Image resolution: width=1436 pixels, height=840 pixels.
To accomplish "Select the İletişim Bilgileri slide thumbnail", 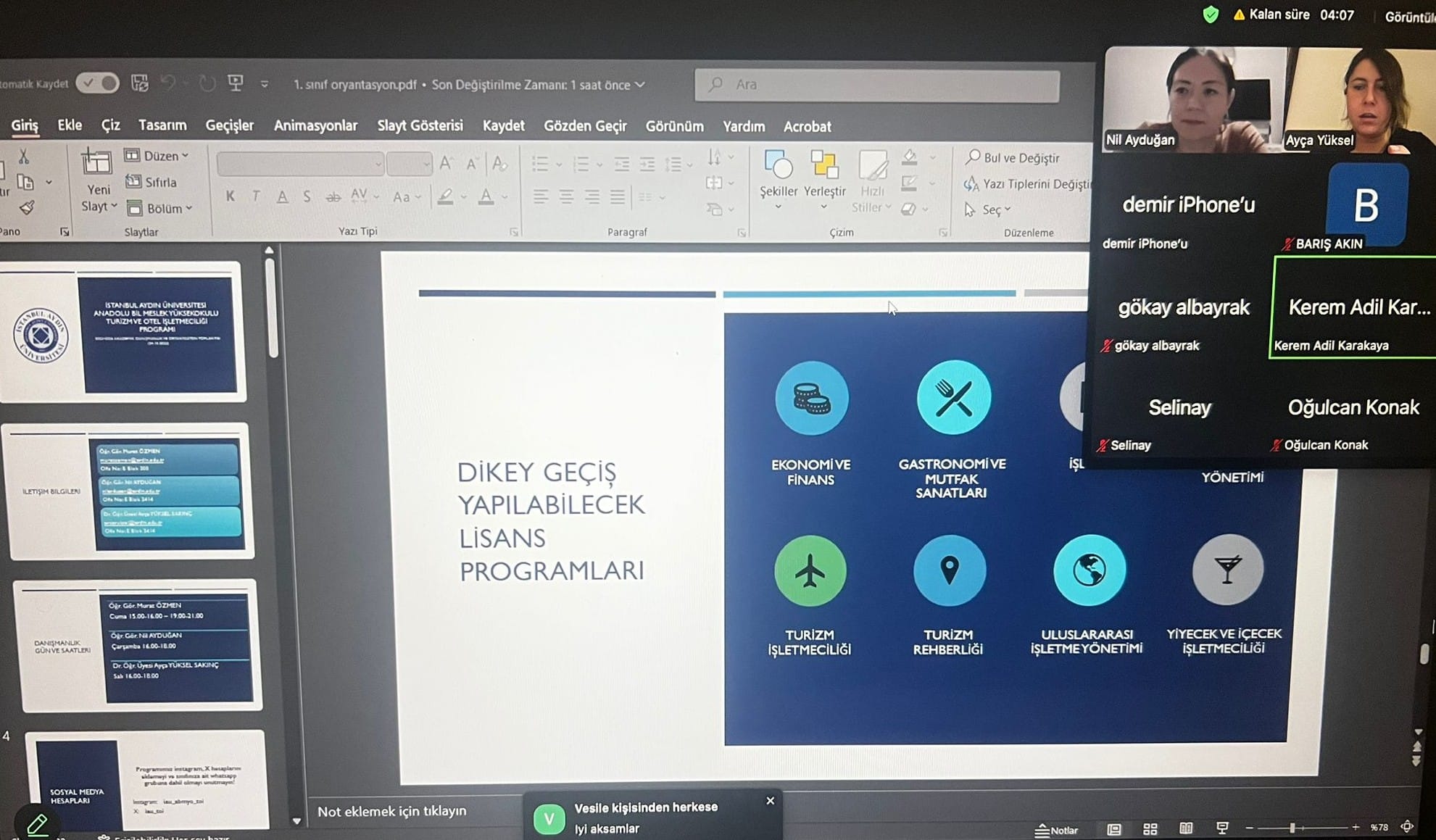I will point(128,491).
